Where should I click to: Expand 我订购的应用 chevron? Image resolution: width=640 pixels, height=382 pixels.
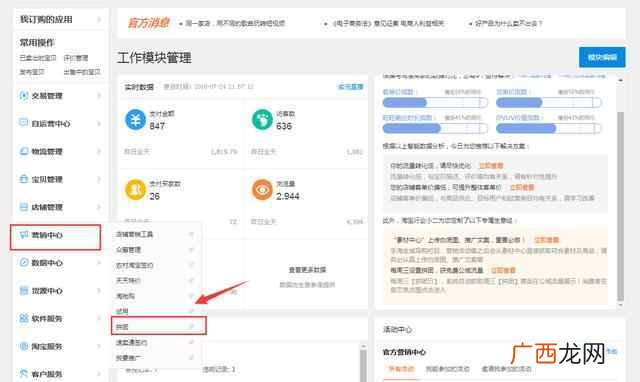[99, 19]
